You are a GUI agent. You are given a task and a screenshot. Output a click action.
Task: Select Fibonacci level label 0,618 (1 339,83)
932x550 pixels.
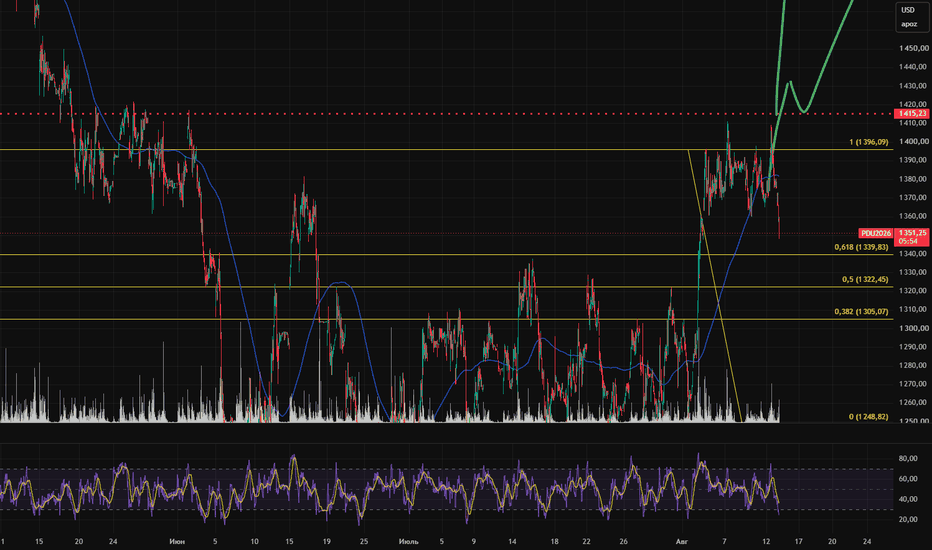pos(861,247)
